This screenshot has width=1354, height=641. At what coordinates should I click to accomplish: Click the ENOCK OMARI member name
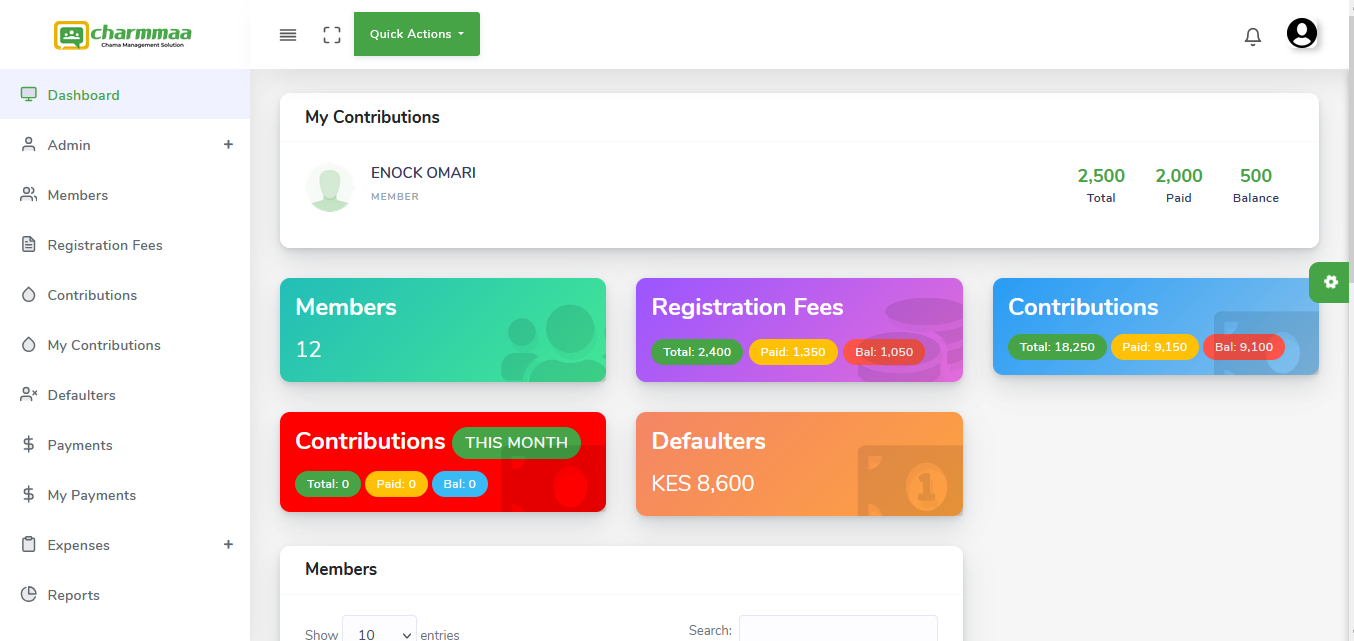pyautogui.click(x=423, y=173)
